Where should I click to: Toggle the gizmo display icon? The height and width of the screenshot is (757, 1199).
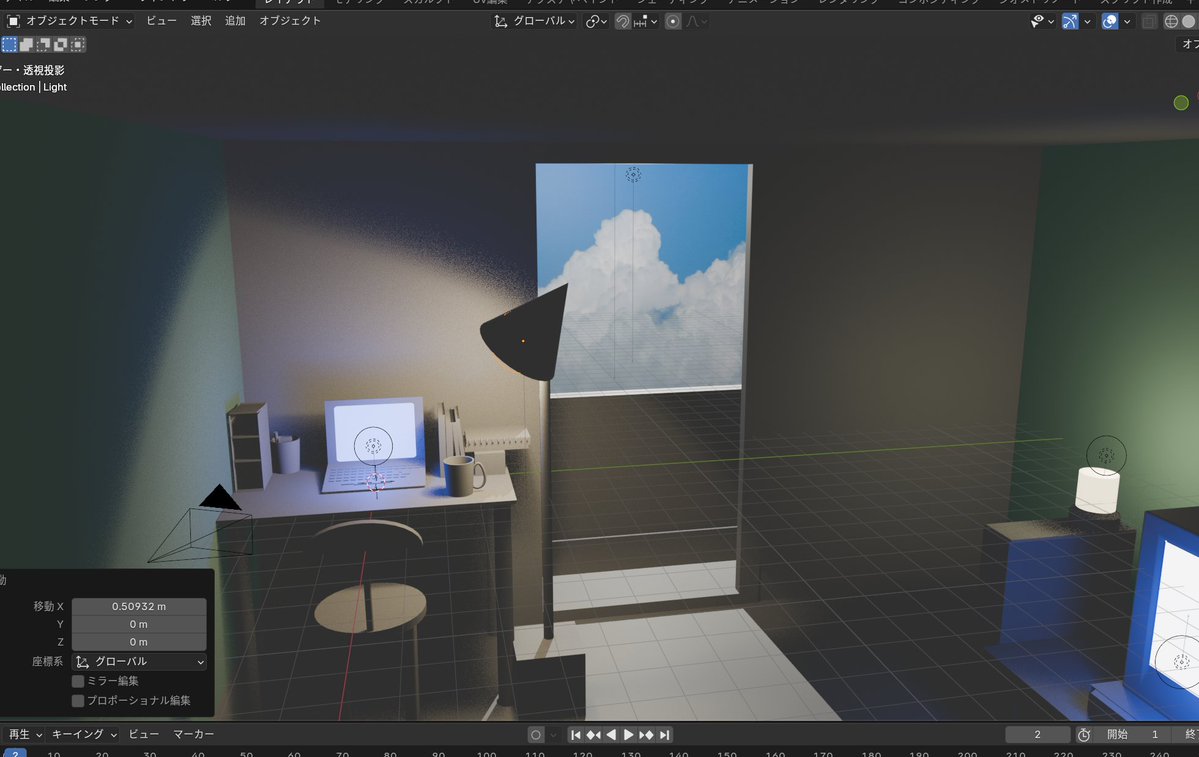pyautogui.click(x=1071, y=21)
